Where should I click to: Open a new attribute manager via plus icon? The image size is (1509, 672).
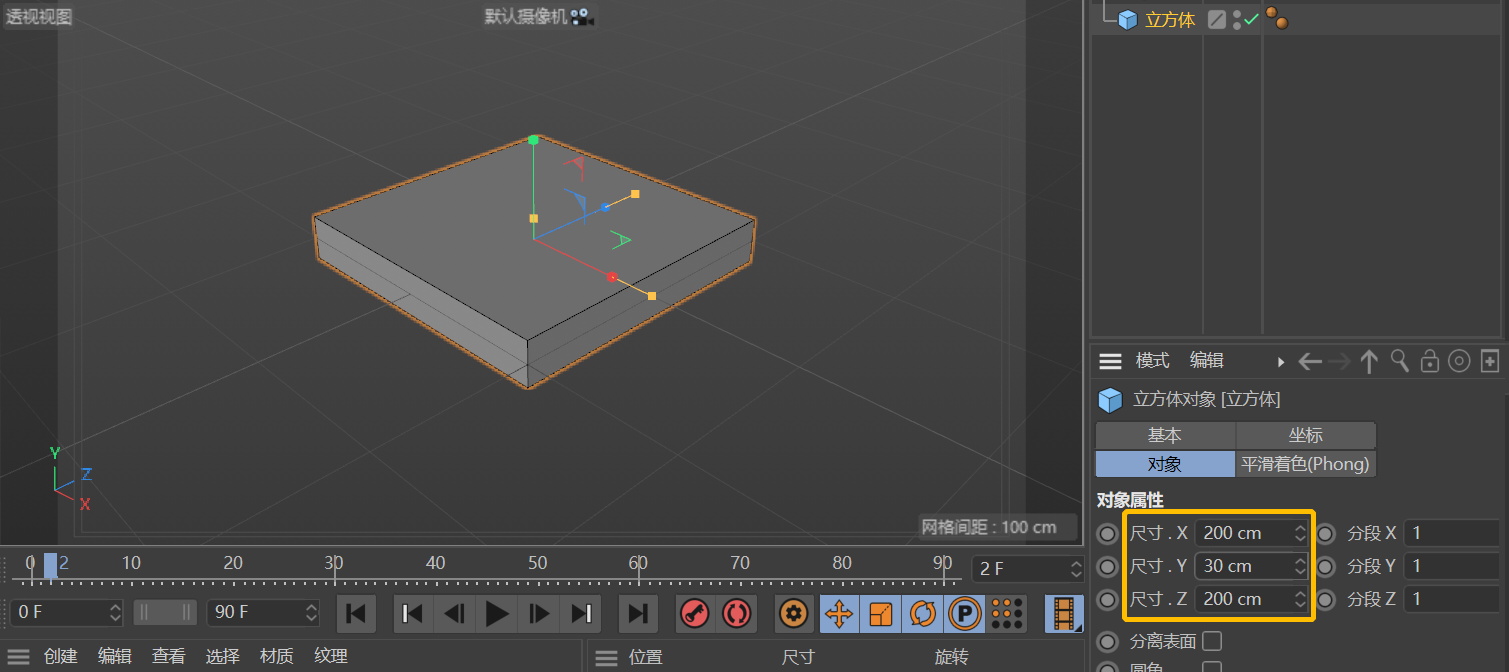pyautogui.click(x=1490, y=361)
